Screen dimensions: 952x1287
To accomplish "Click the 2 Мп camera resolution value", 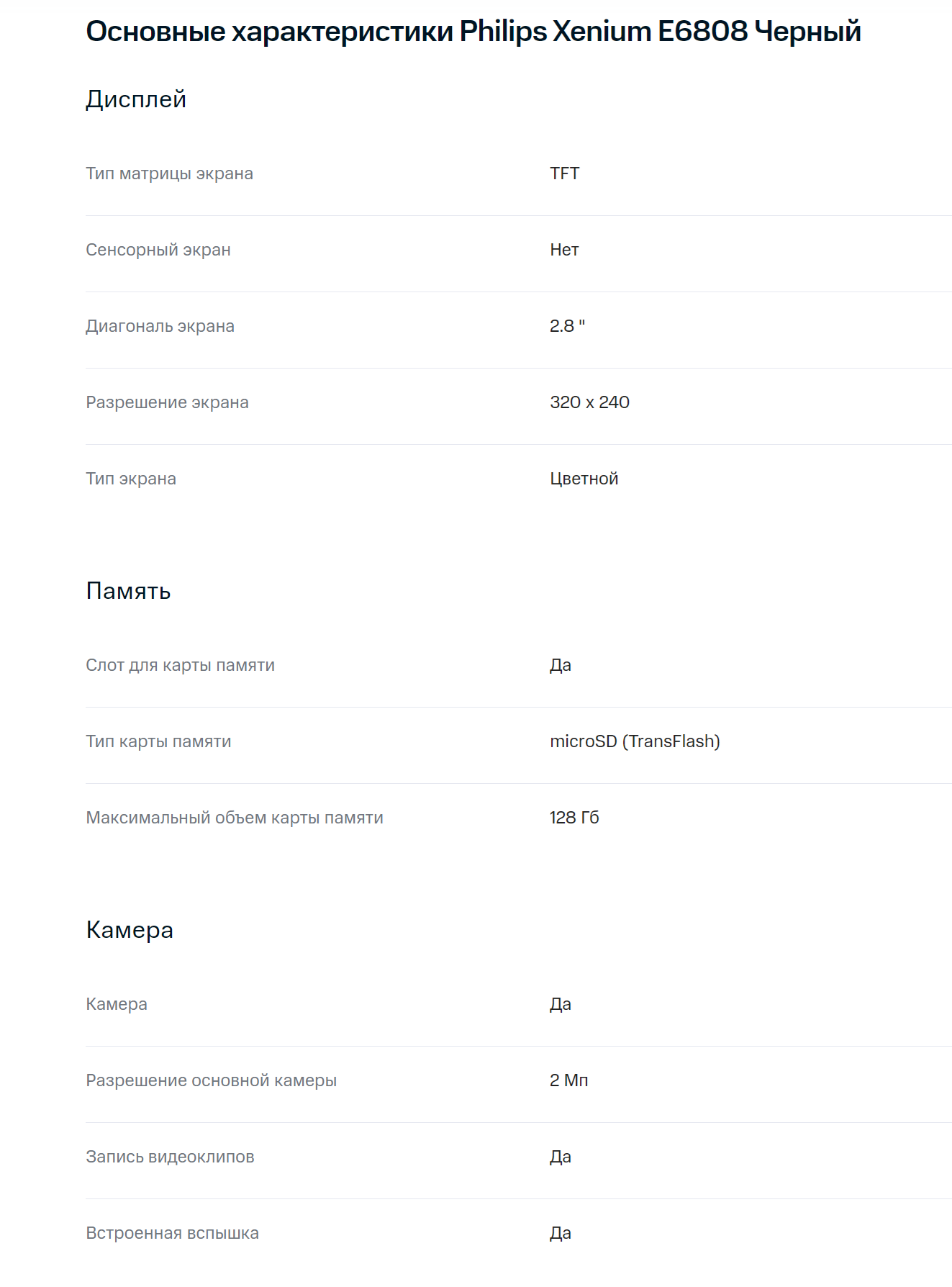I will coord(568,1080).
